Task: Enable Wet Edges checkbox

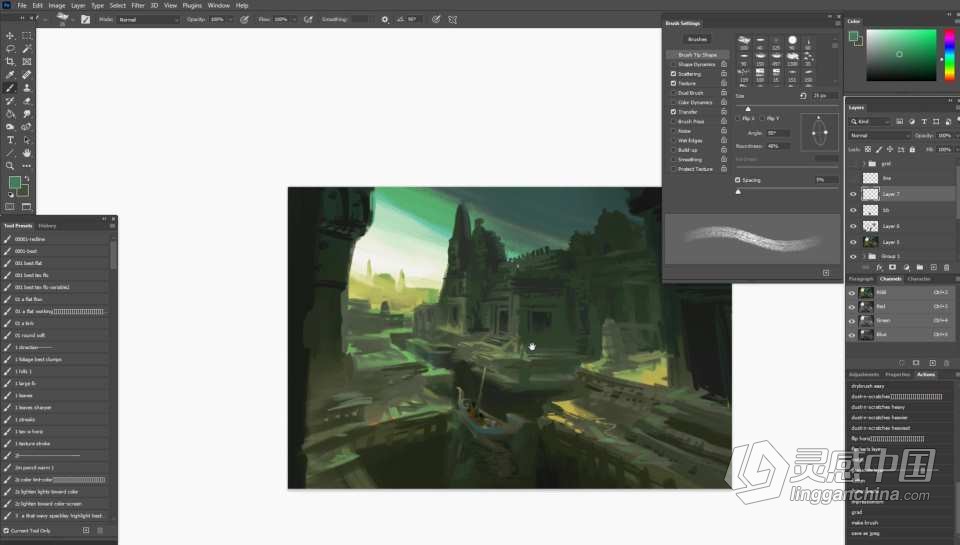Action: [x=673, y=140]
